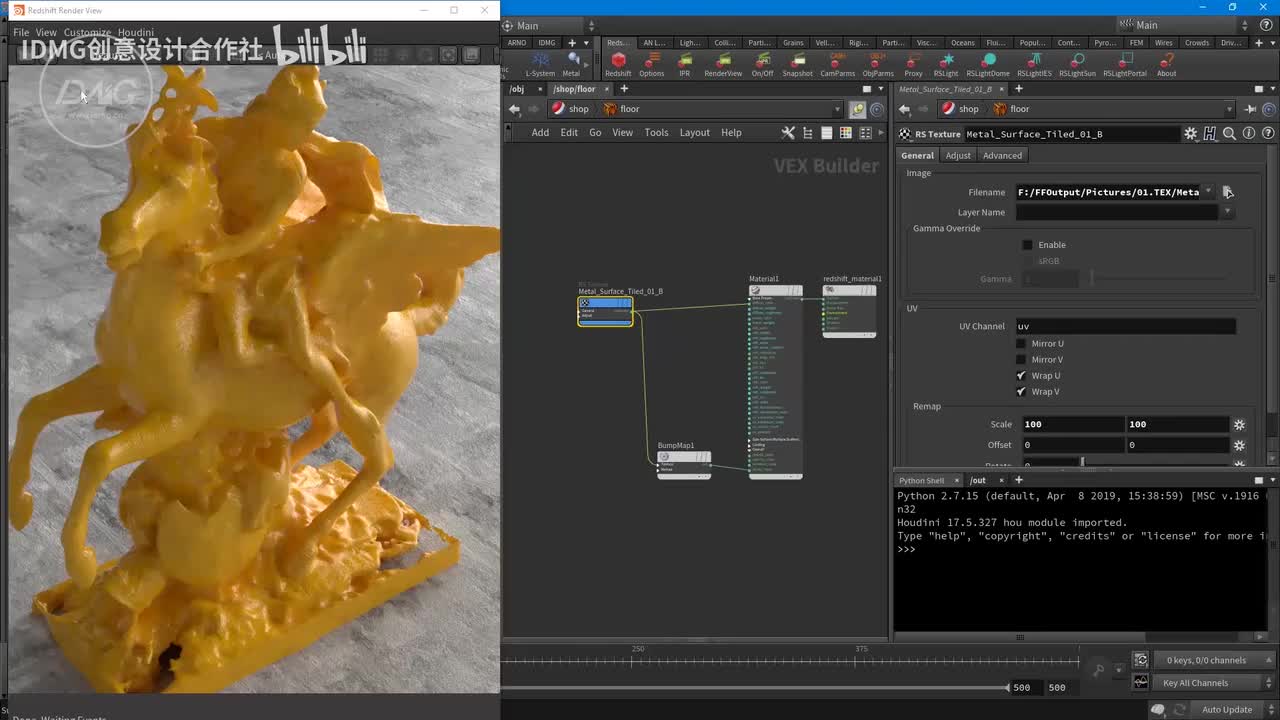Uncheck the Wrap V checkbox
Screen dimensions: 1280x720
pyautogui.click(x=1021, y=392)
